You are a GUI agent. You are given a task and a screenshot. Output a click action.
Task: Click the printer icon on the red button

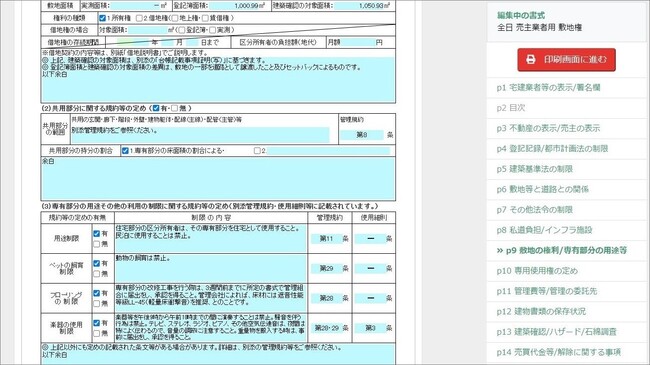[531, 60]
